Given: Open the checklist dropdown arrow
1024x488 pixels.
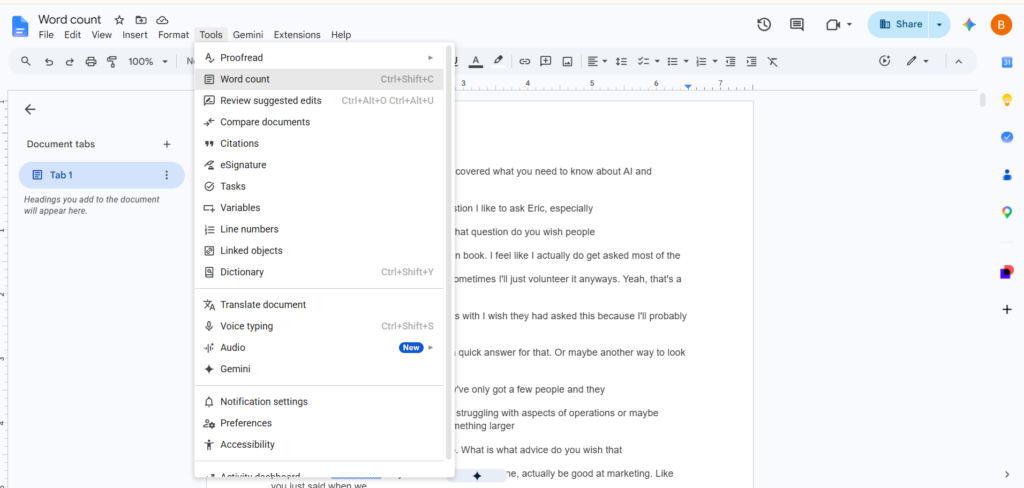Looking at the screenshot, I should [656, 61].
